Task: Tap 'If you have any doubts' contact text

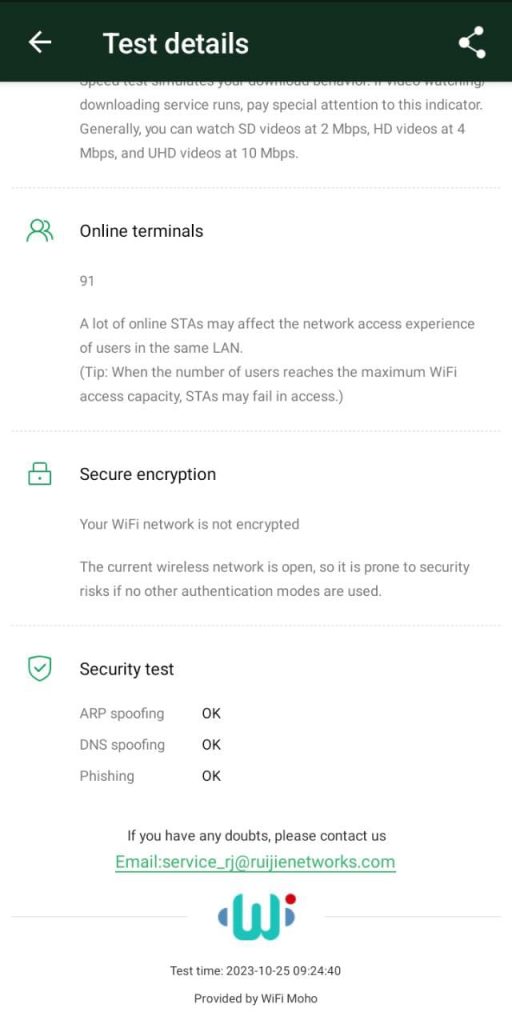Action: 257,836
